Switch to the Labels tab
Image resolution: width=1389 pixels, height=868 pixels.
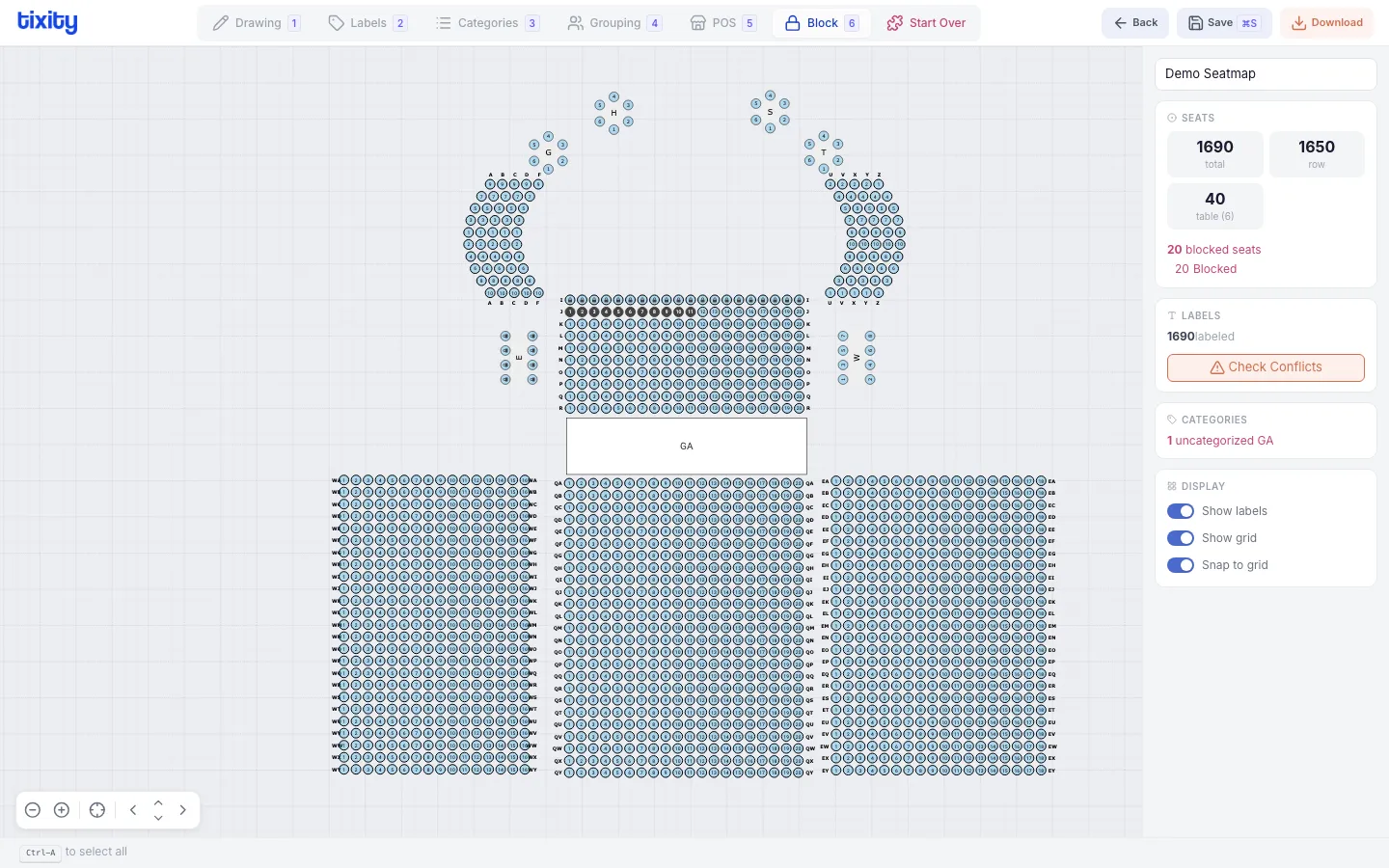pyautogui.click(x=368, y=23)
